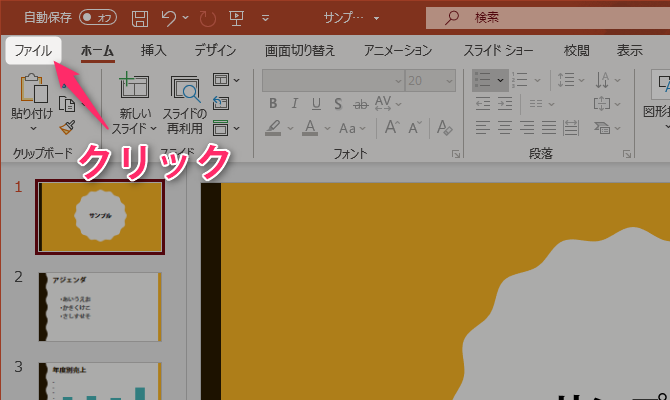Expand the 貼り付け dropdown arrow
670x400 pixels.
click(x=33, y=128)
